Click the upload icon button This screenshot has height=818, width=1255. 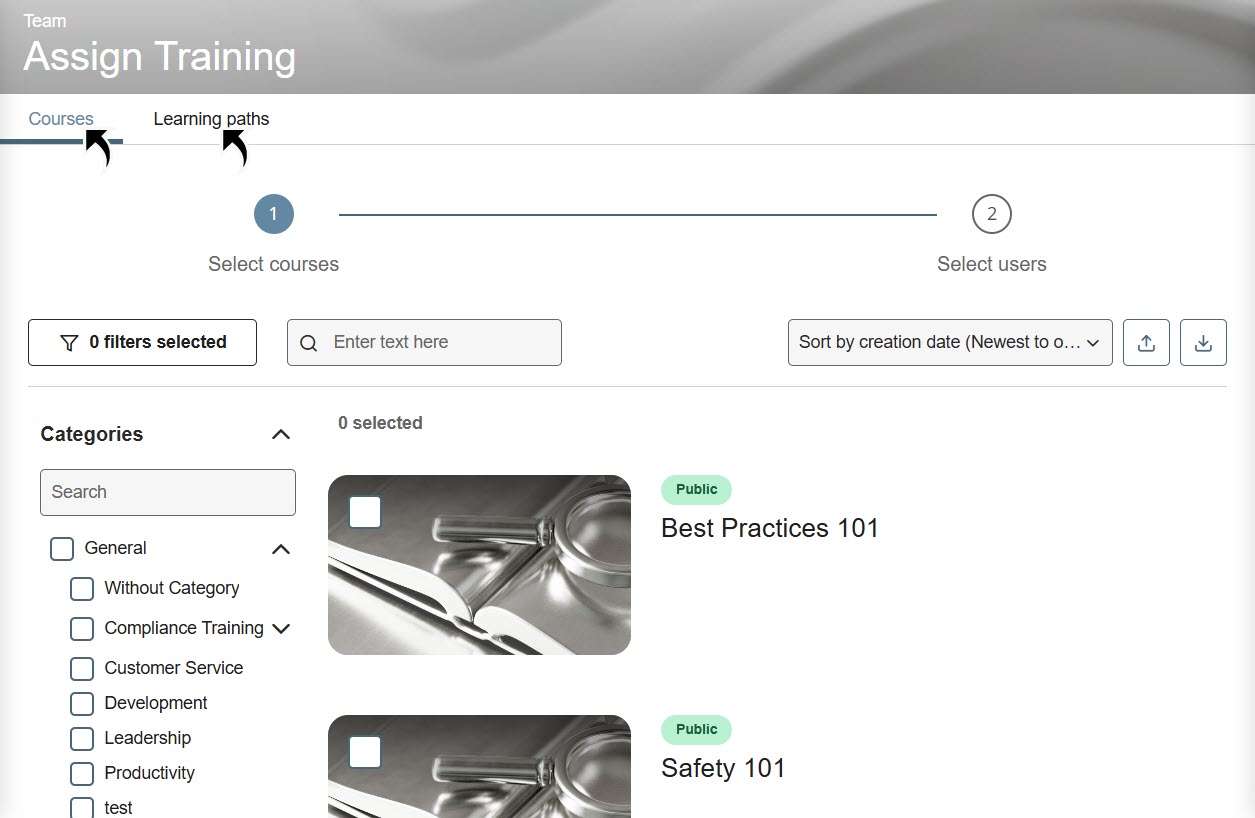coord(1146,343)
